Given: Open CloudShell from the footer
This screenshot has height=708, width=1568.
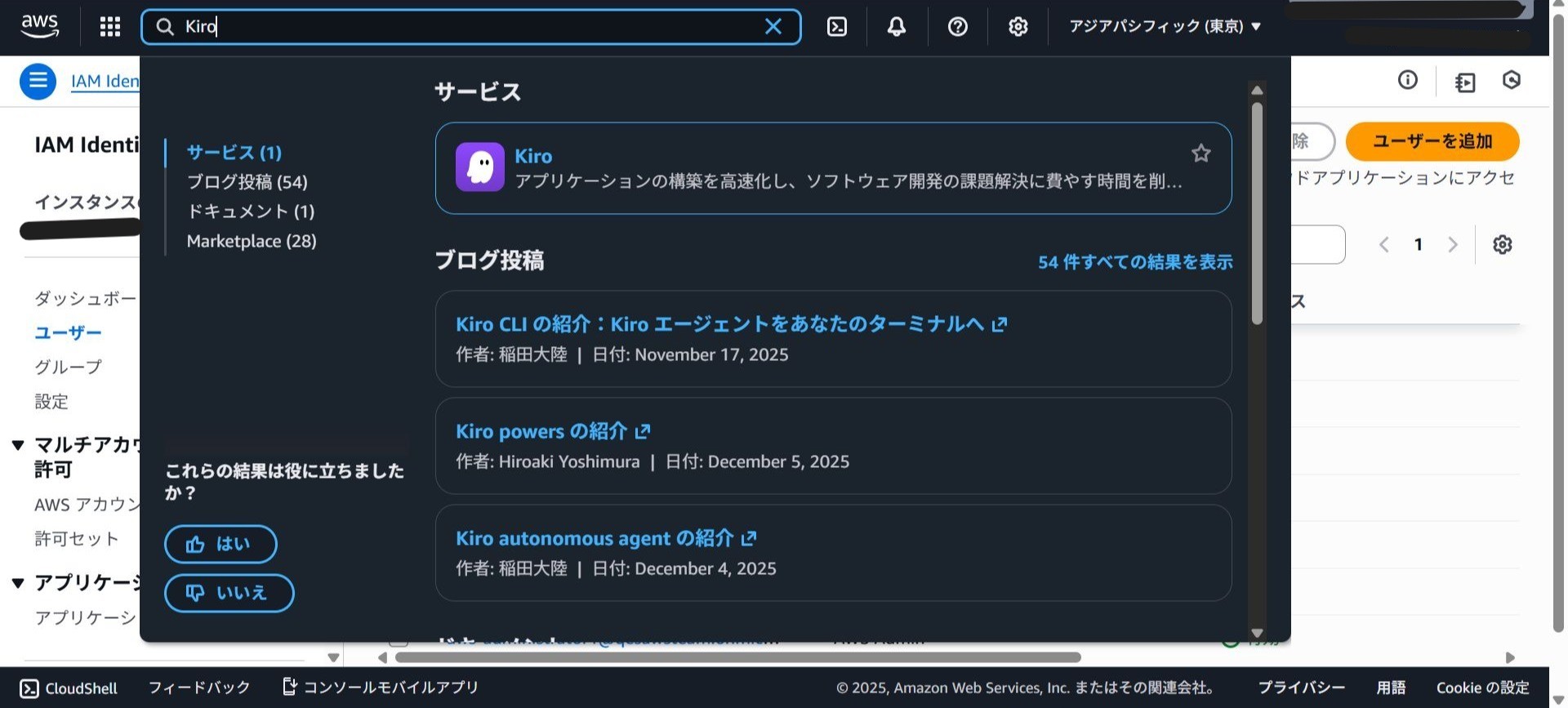Looking at the screenshot, I should coord(69,688).
